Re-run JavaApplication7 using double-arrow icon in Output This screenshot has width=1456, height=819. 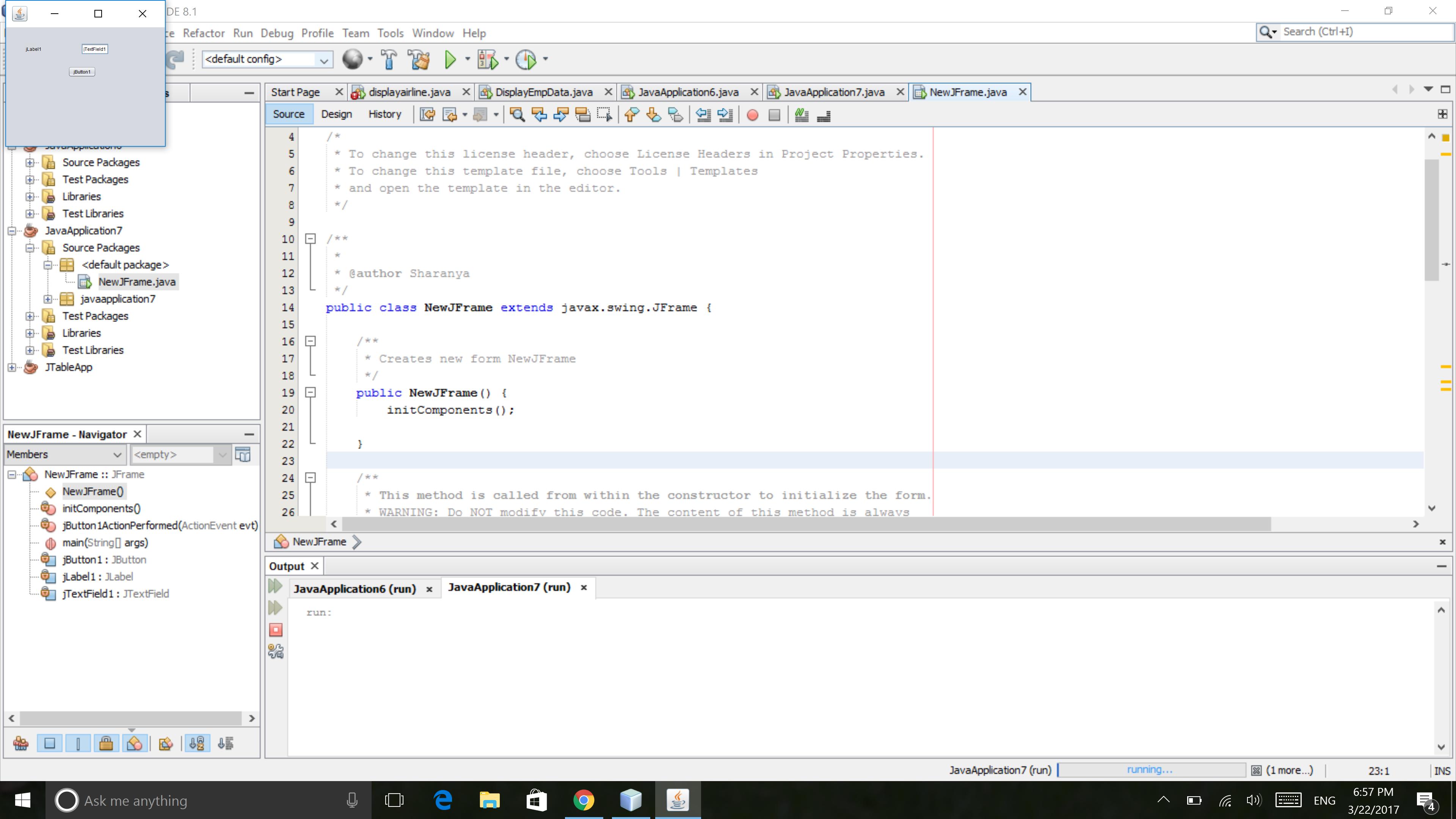pyautogui.click(x=275, y=586)
